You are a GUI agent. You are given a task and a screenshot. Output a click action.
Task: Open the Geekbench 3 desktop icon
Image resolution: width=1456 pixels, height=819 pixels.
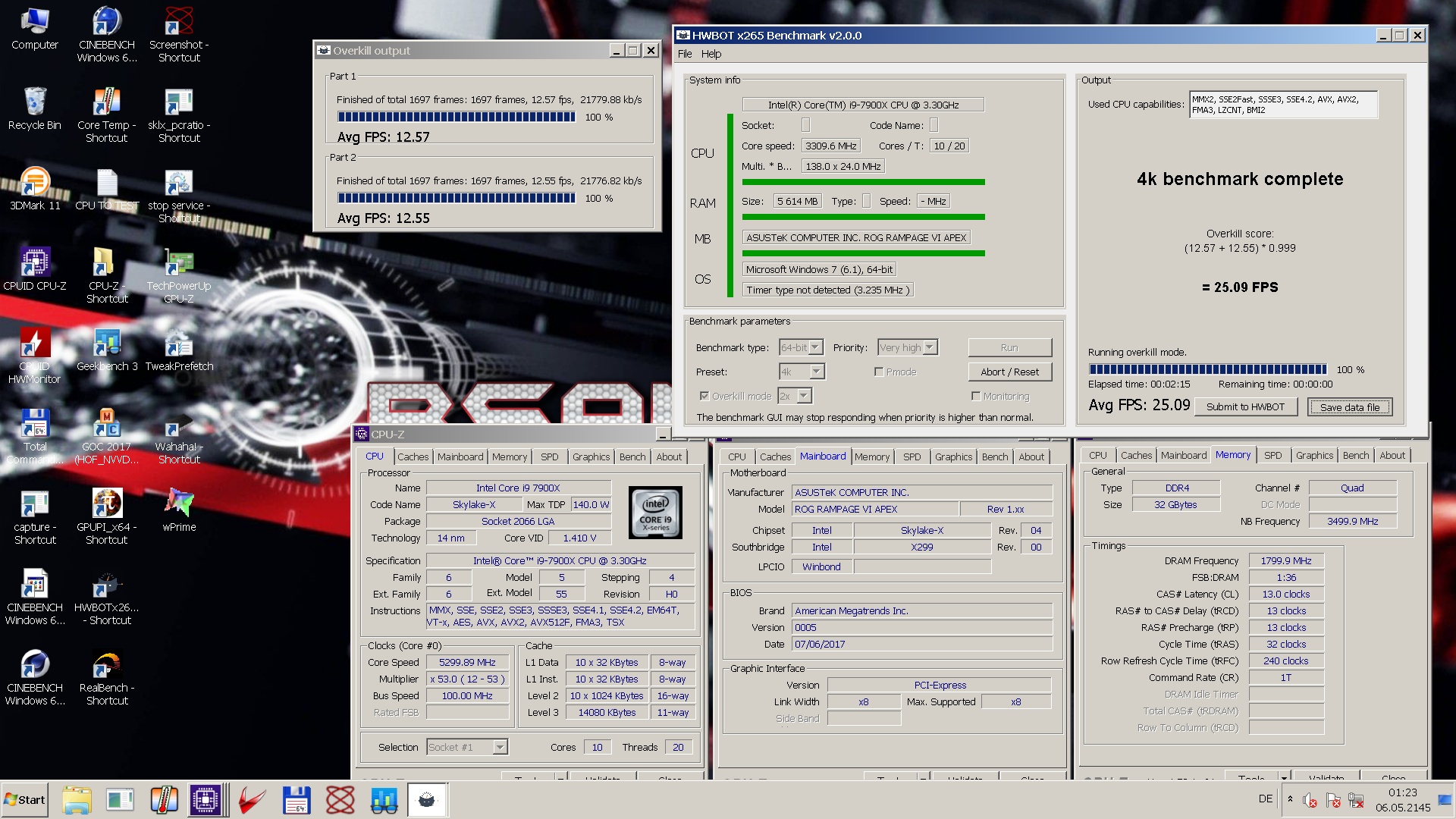(107, 350)
